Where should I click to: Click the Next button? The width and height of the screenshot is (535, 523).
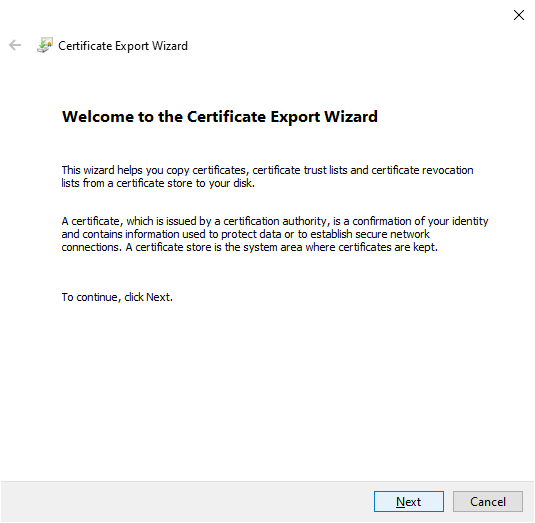(409, 502)
